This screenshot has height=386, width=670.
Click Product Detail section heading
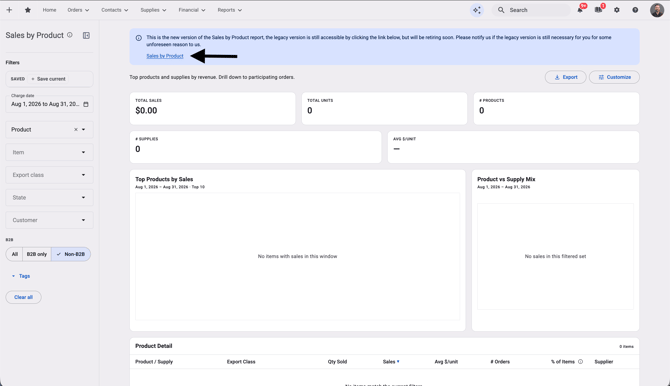(153, 346)
